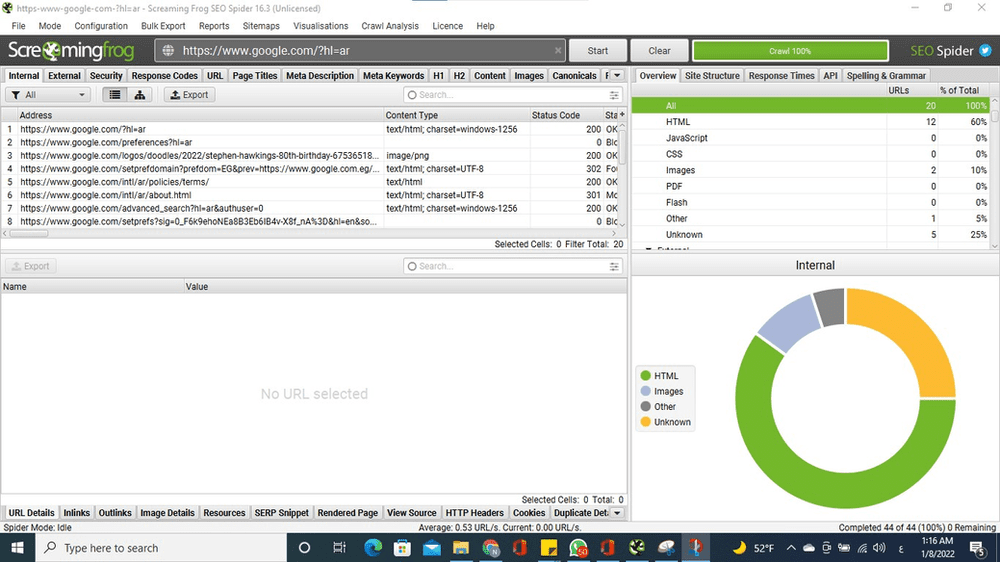Switch to the Page Titles tab
This screenshot has height=562, width=1000.
coord(254,75)
